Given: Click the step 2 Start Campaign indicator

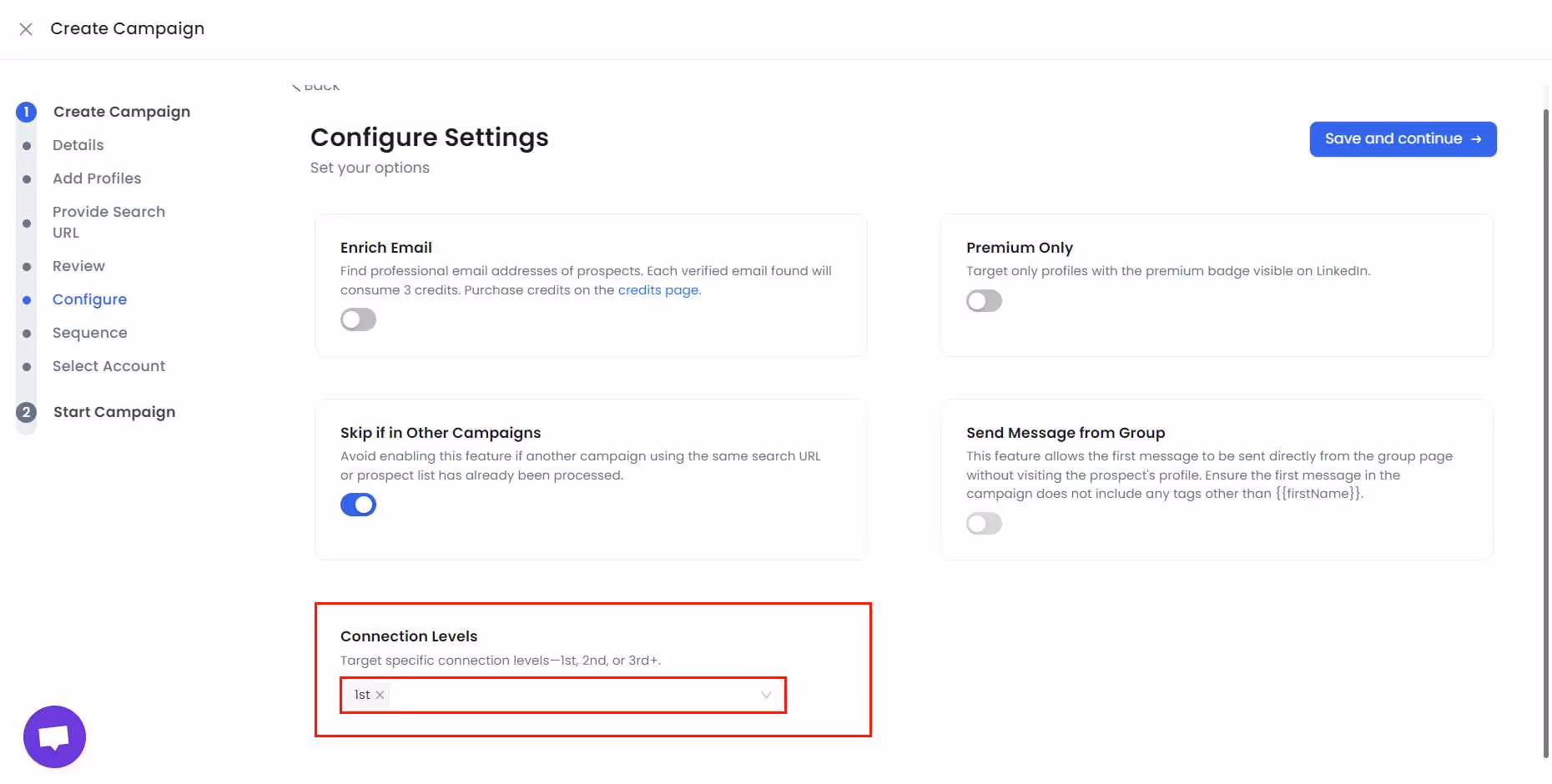Looking at the screenshot, I should [26, 411].
